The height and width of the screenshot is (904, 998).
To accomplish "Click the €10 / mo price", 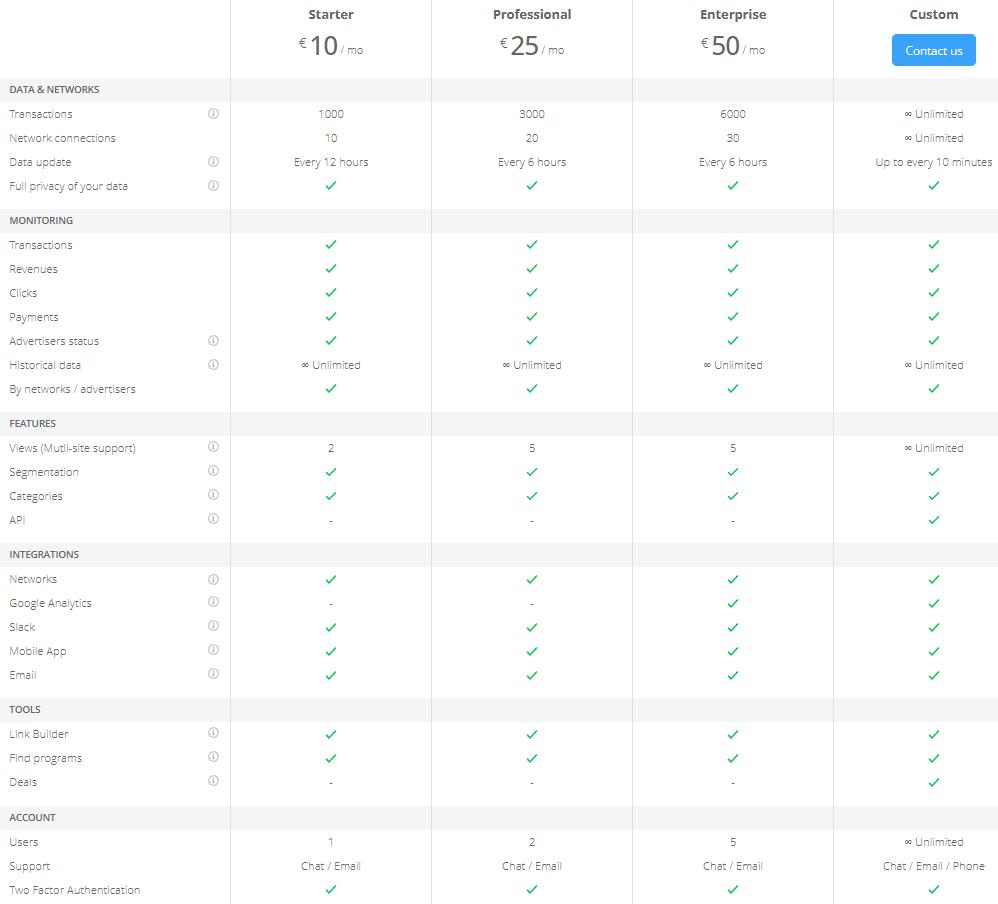I will click(331, 46).
